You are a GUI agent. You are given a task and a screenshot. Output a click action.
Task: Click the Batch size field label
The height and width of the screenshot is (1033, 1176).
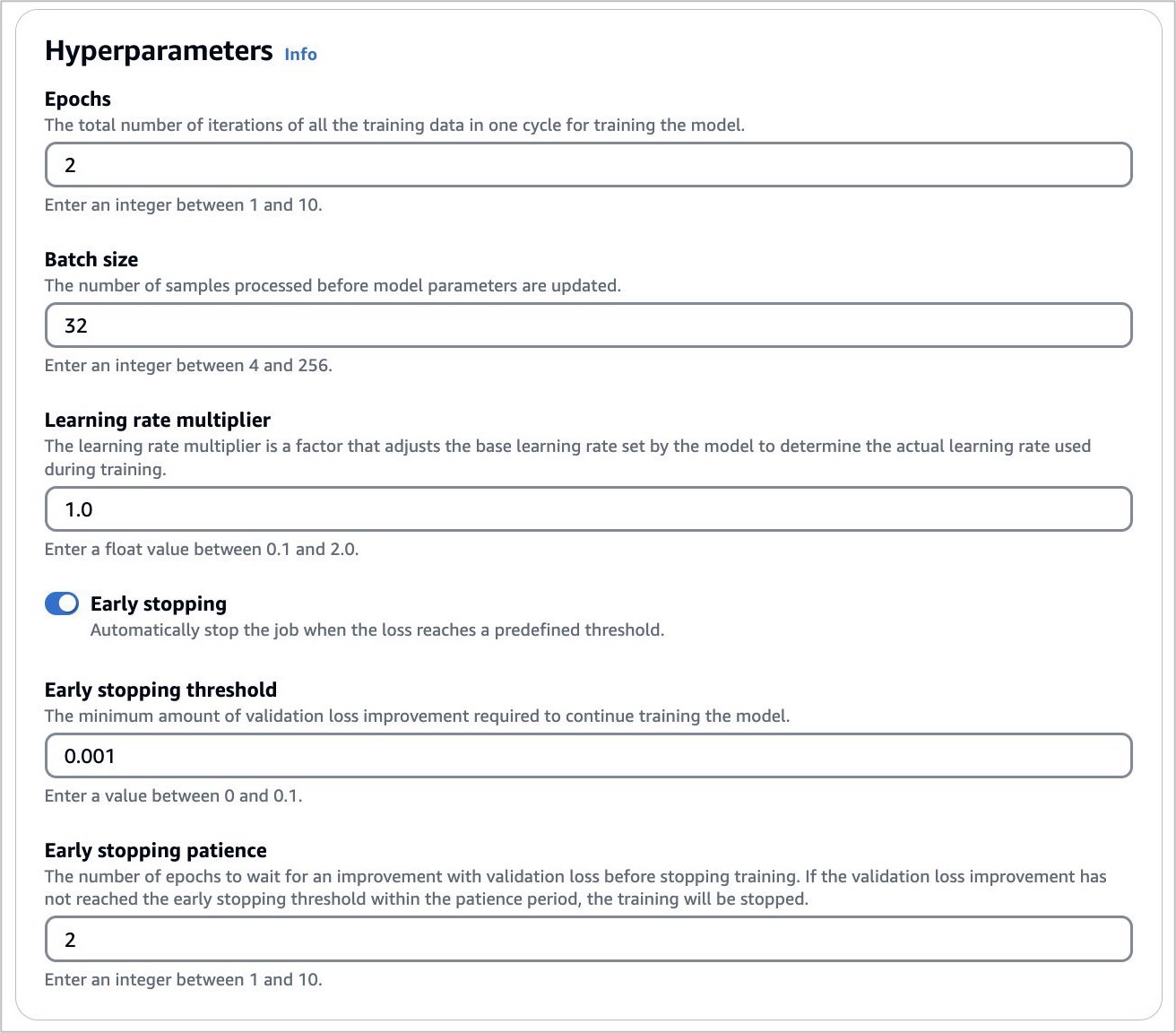pos(91,260)
